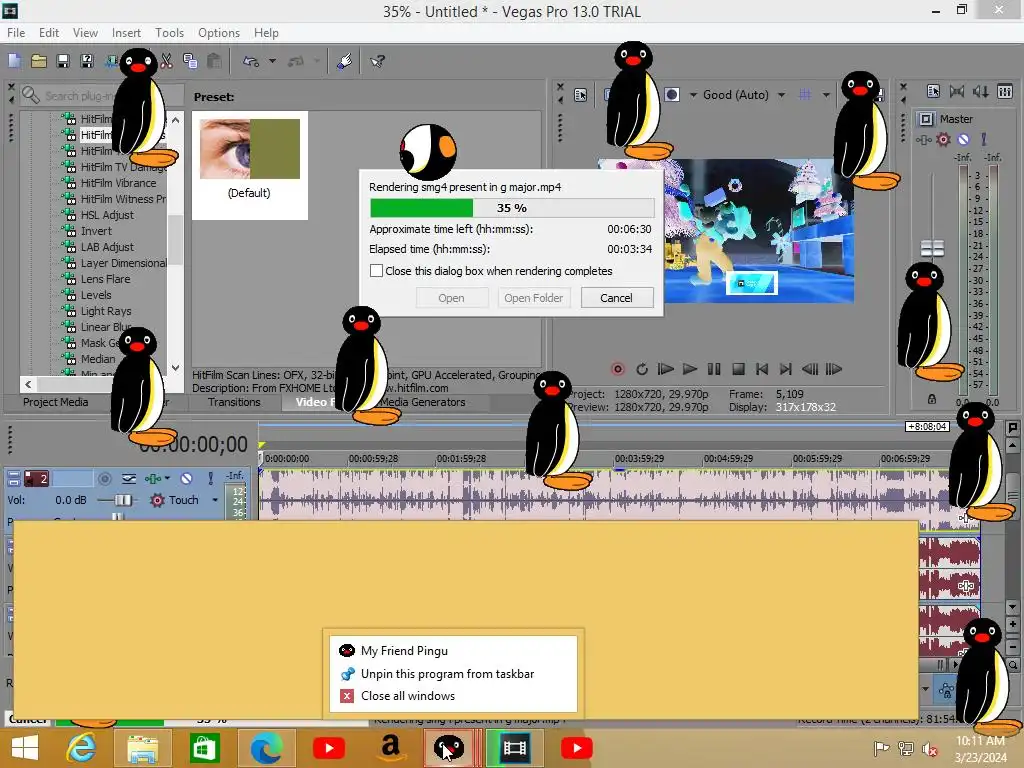Open the preview quality Good (Auto) dropdown
Image resolution: width=1024 pixels, height=768 pixels.
coord(744,95)
